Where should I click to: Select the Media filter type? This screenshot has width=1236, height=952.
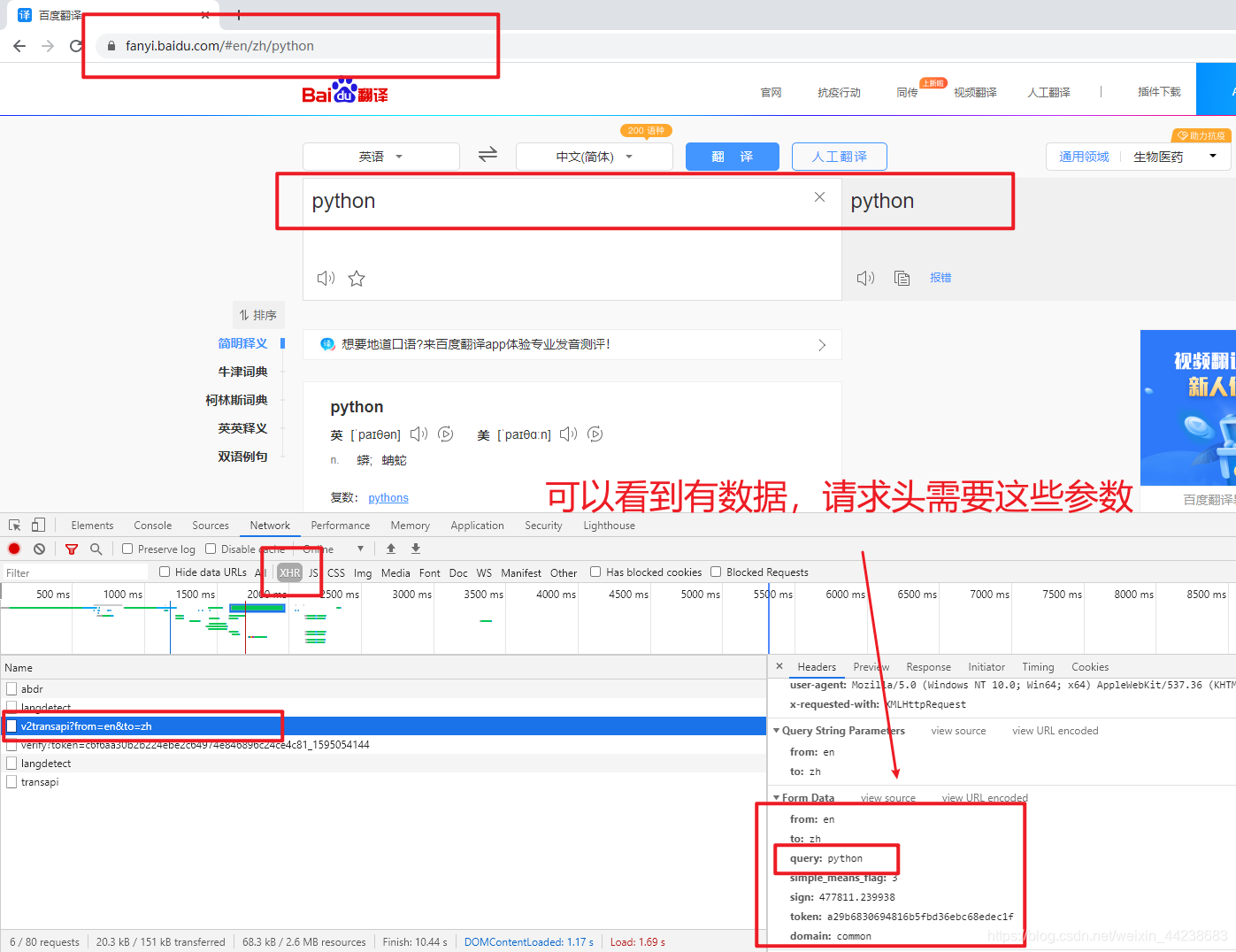click(395, 572)
